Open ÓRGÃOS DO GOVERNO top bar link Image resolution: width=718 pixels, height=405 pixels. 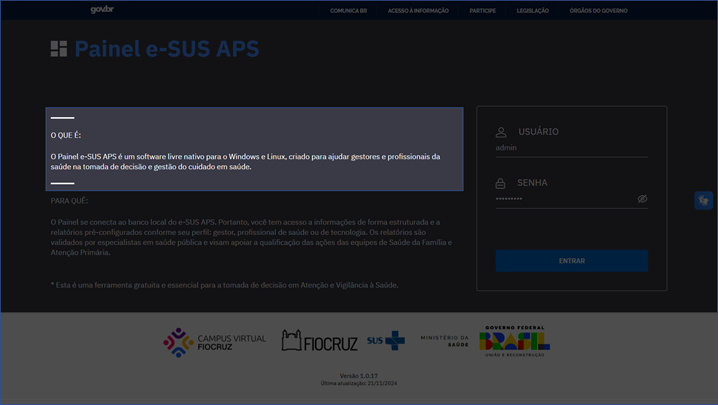tap(598, 11)
